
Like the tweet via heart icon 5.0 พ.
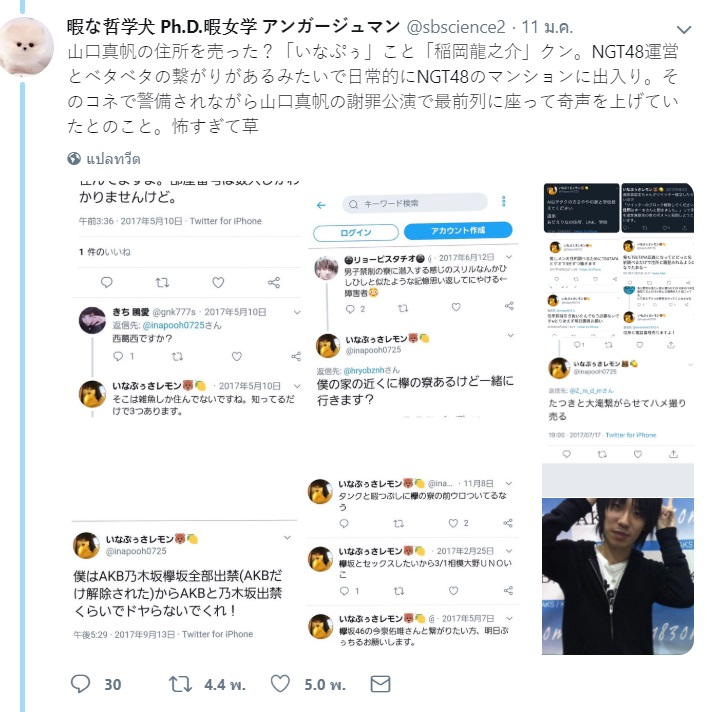[280, 684]
